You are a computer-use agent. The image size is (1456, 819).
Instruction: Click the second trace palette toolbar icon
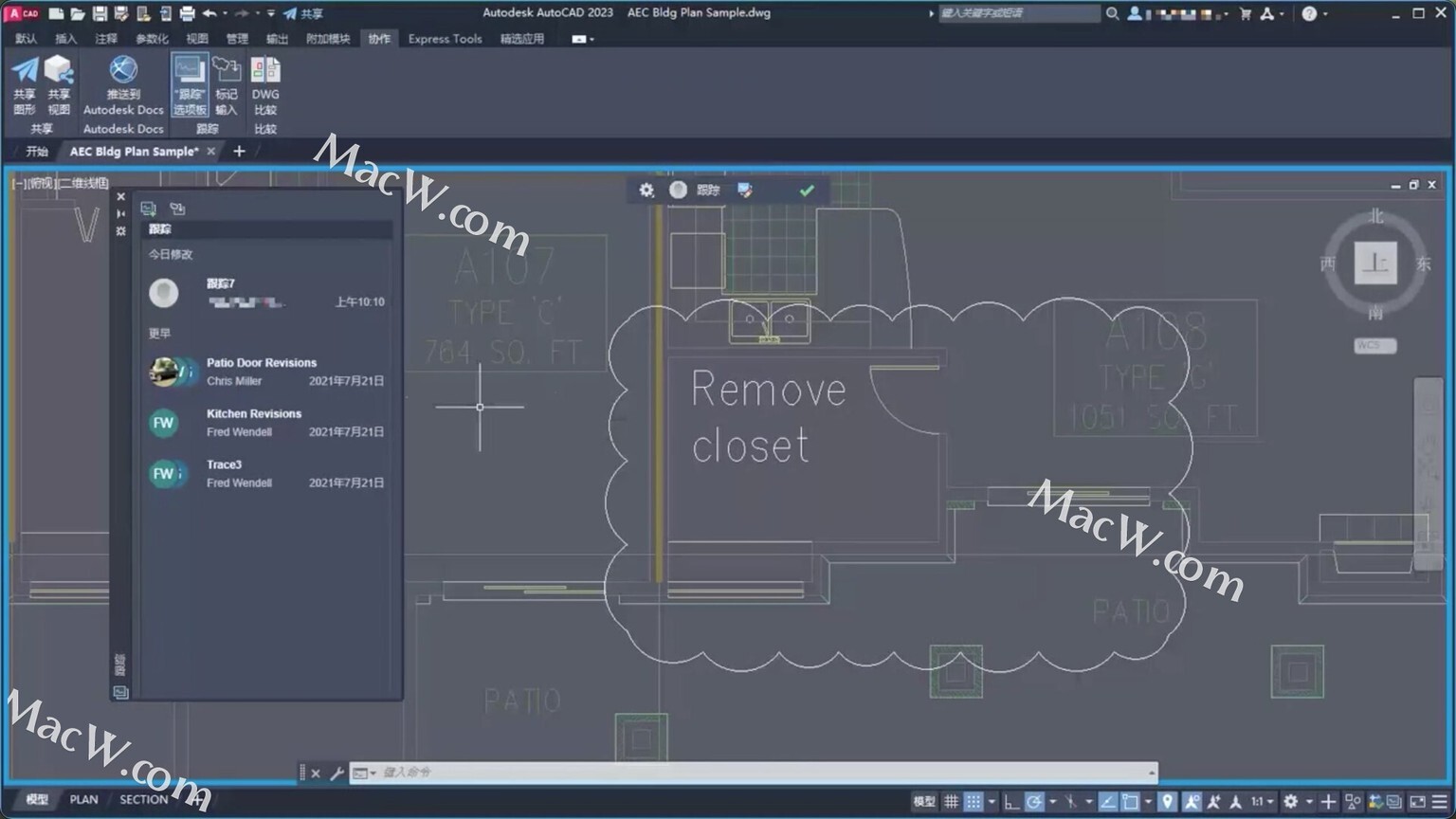point(177,209)
